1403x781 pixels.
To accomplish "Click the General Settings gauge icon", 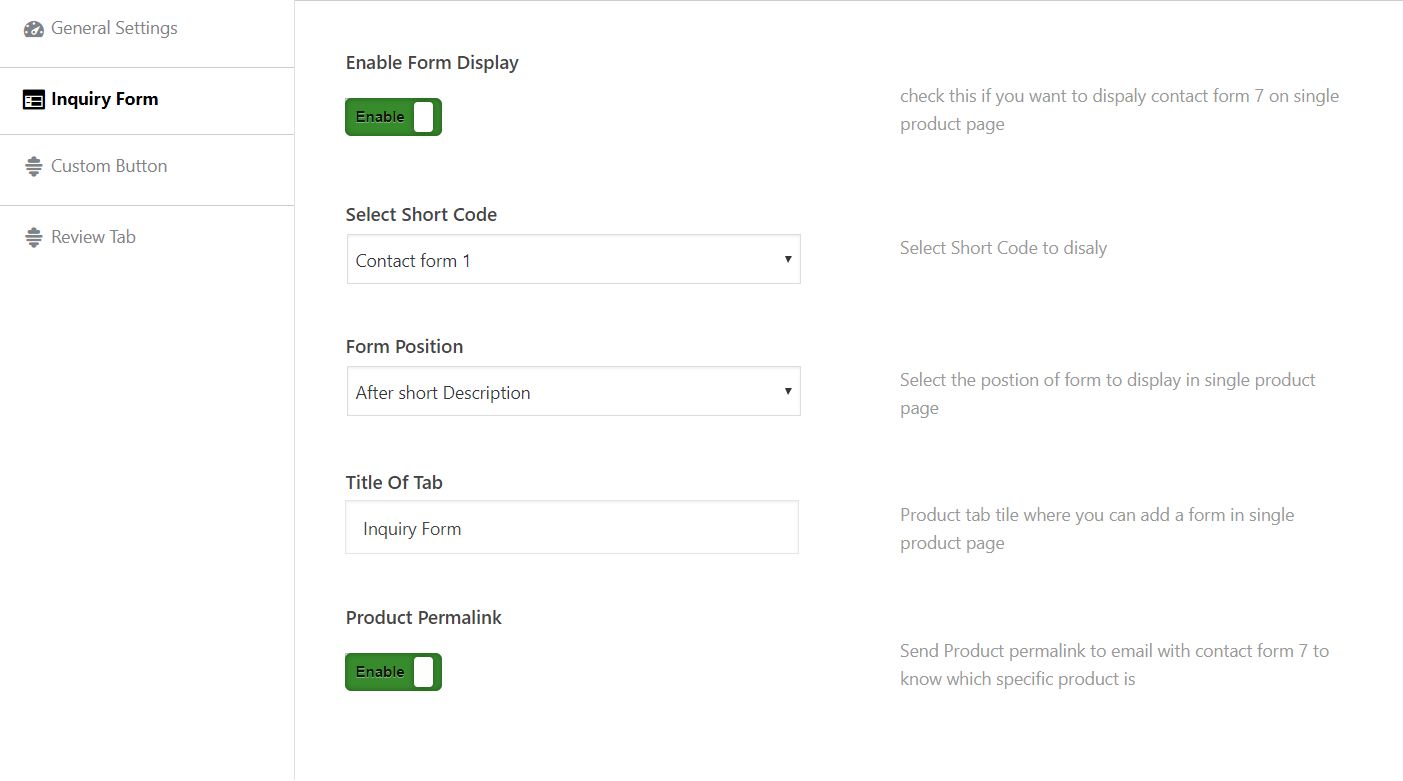I will pyautogui.click(x=34, y=29).
